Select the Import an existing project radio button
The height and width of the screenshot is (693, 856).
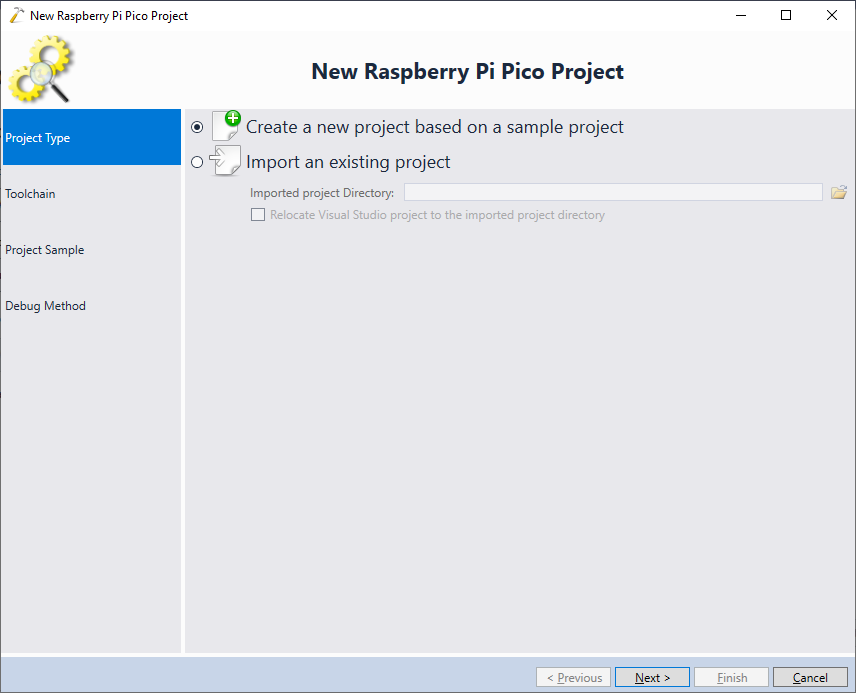pyautogui.click(x=197, y=162)
